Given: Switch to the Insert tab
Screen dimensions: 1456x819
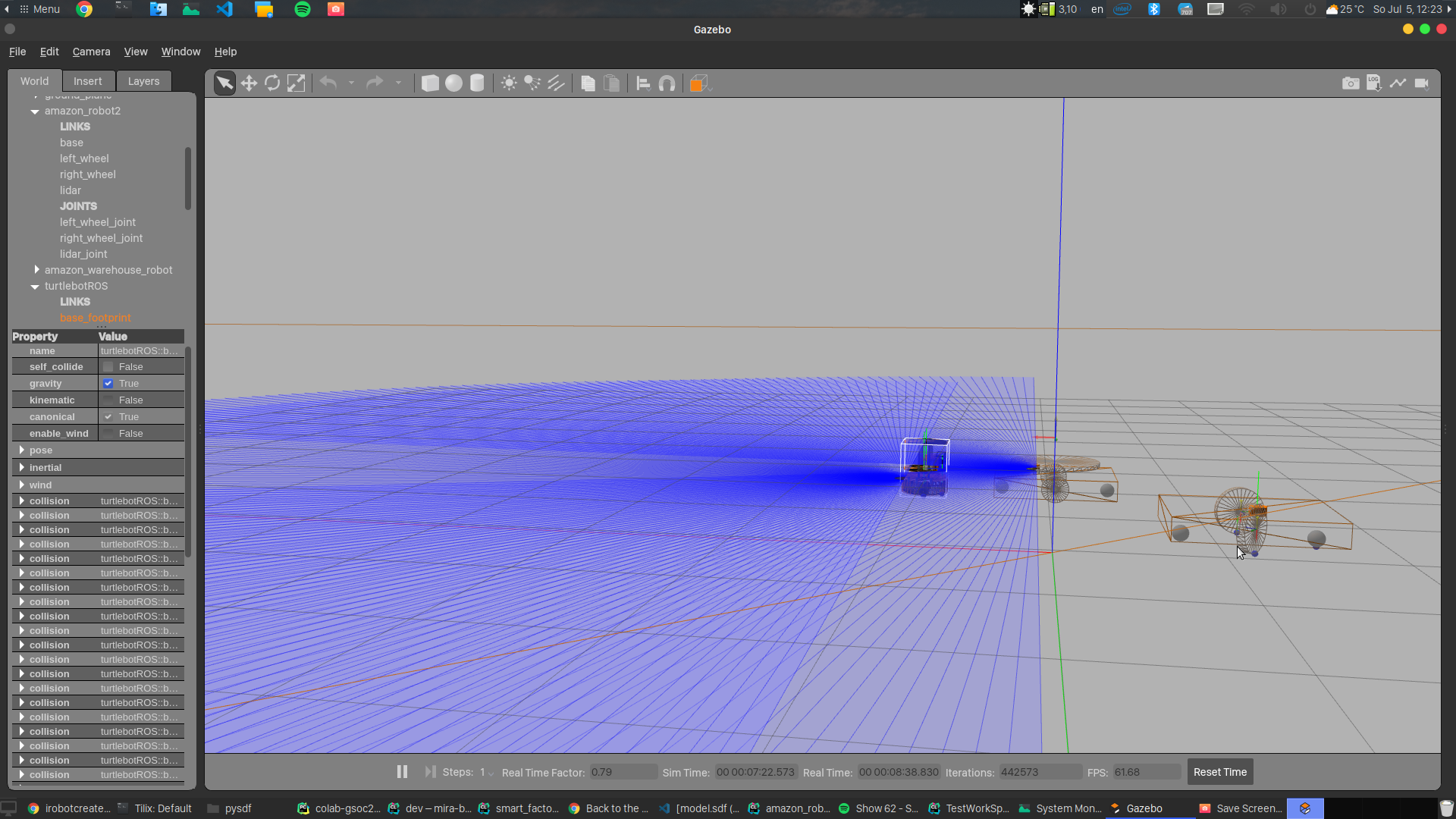Looking at the screenshot, I should click(x=87, y=81).
